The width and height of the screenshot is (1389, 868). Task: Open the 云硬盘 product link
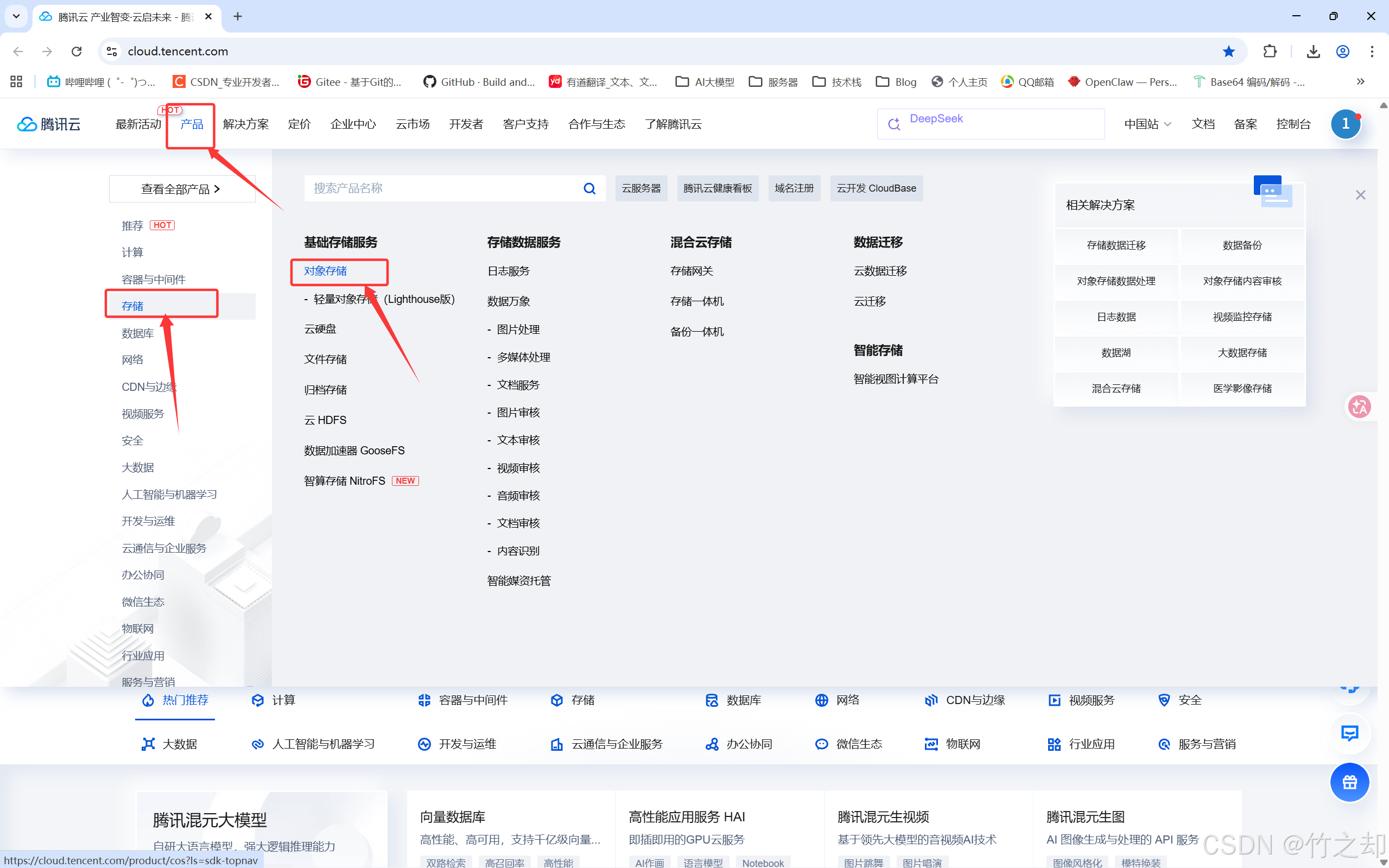[x=320, y=329]
